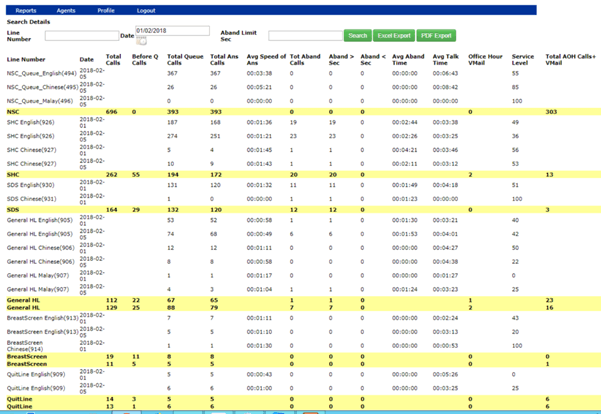Image resolution: width=601 pixels, height=414 pixels.
Task: Click avg talk time 00:04:38
Action: [445, 261]
